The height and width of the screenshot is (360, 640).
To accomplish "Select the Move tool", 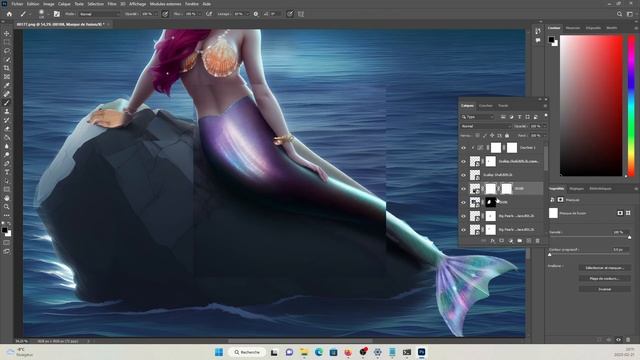I will coord(7,33).
